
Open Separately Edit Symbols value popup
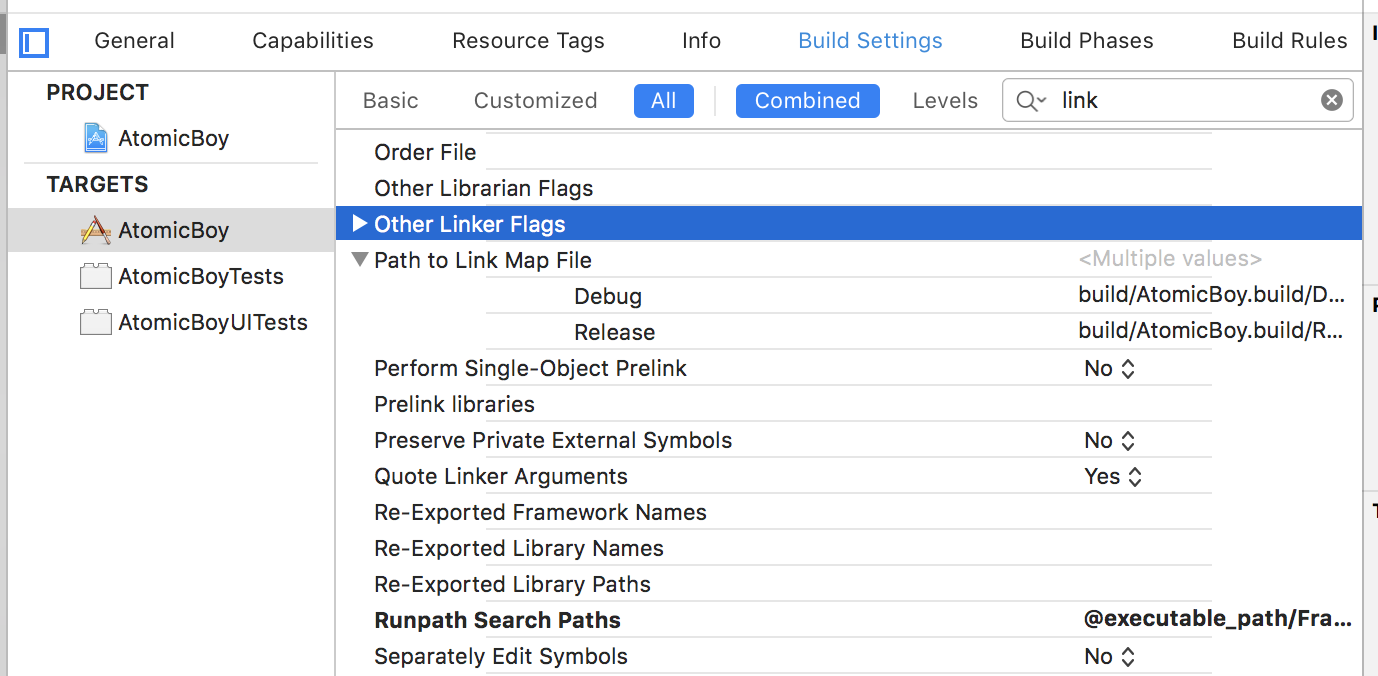click(1110, 656)
